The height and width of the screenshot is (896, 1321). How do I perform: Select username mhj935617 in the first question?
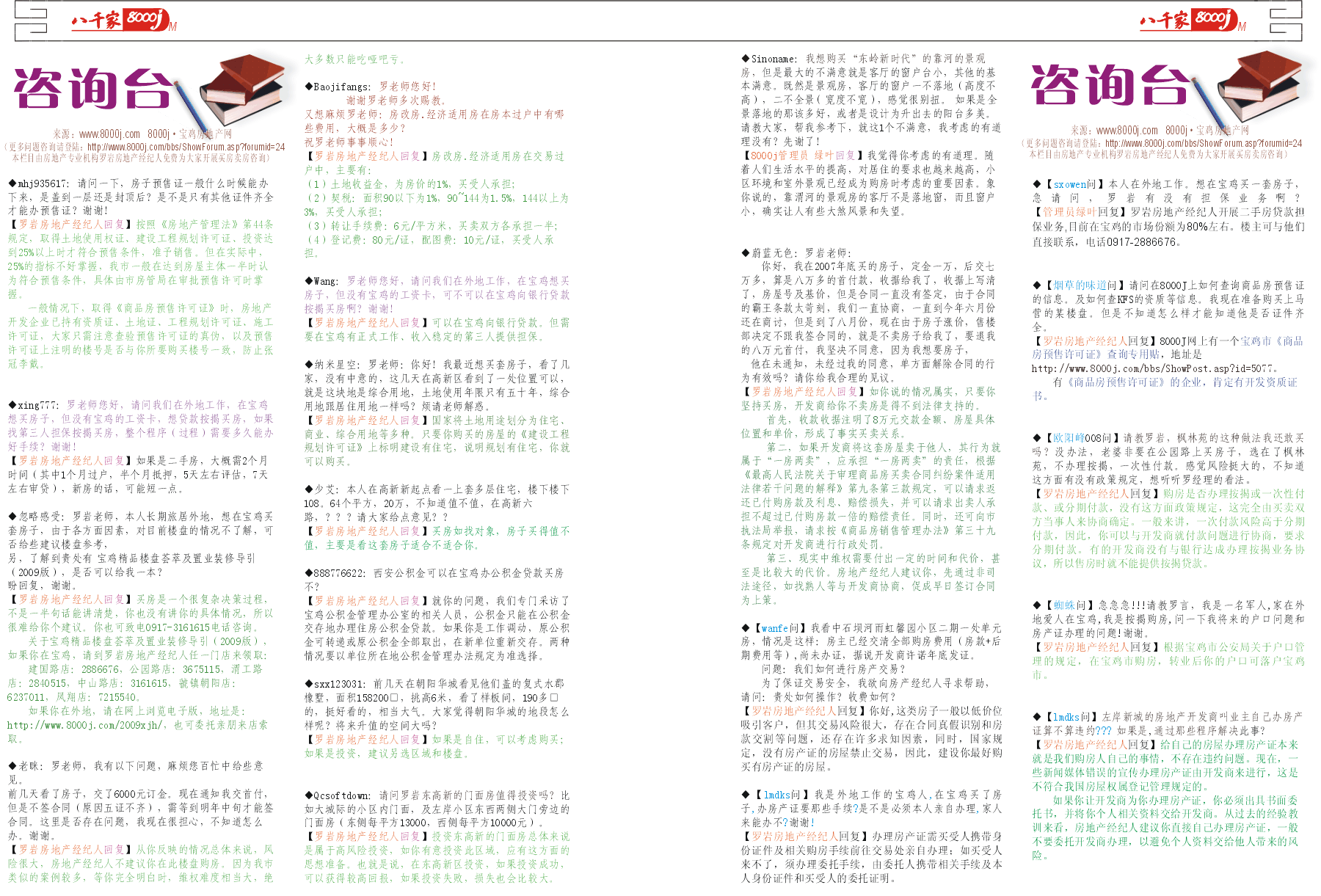[x=43, y=183]
